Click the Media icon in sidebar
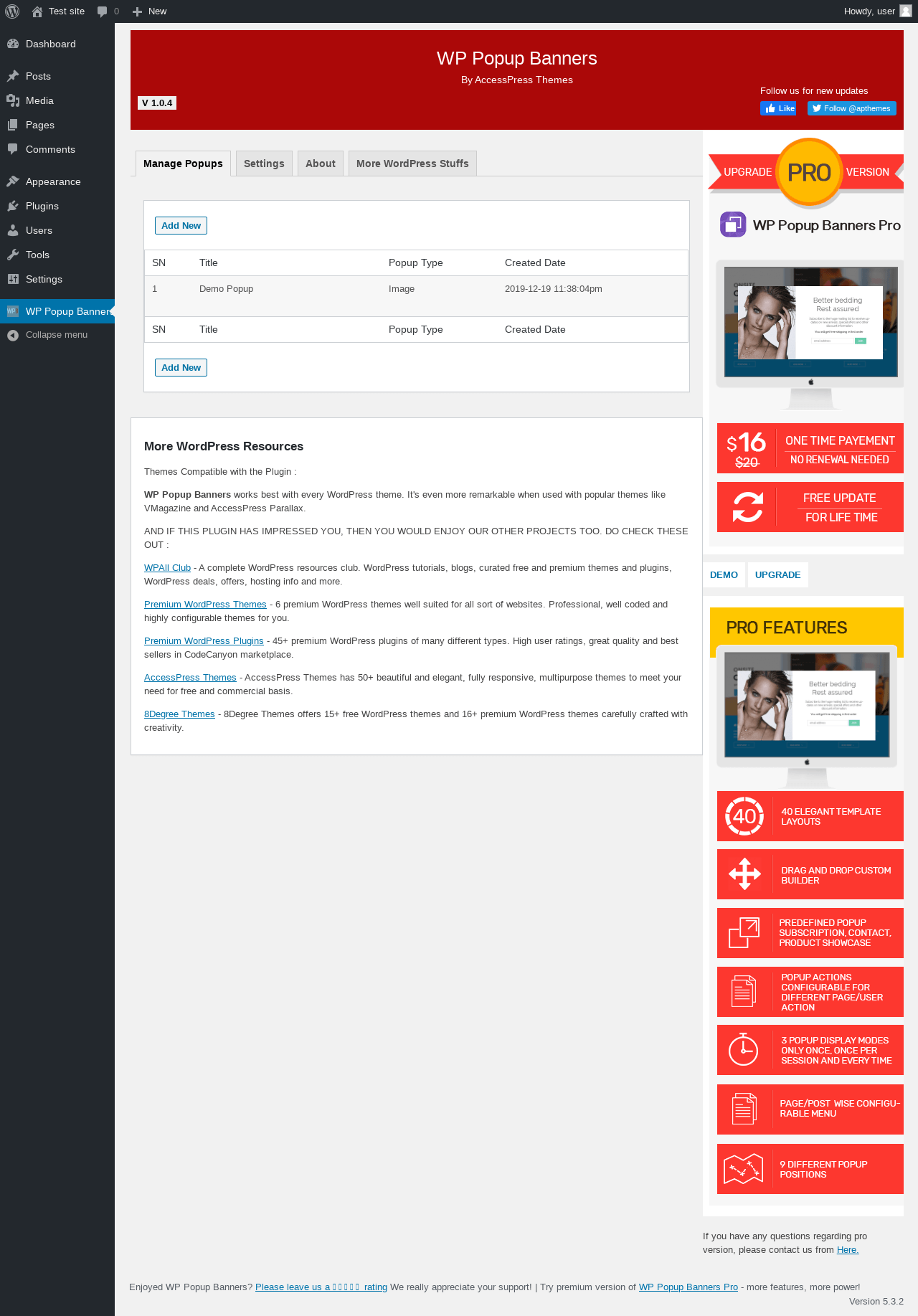The height and width of the screenshot is (1316, 918). tap(13, 100)
